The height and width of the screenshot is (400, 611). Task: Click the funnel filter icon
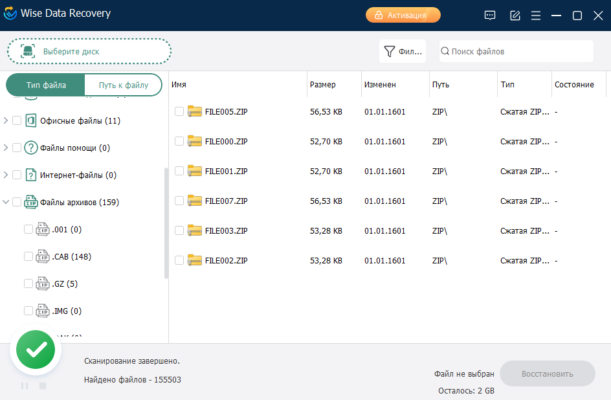tap(389, 51)
